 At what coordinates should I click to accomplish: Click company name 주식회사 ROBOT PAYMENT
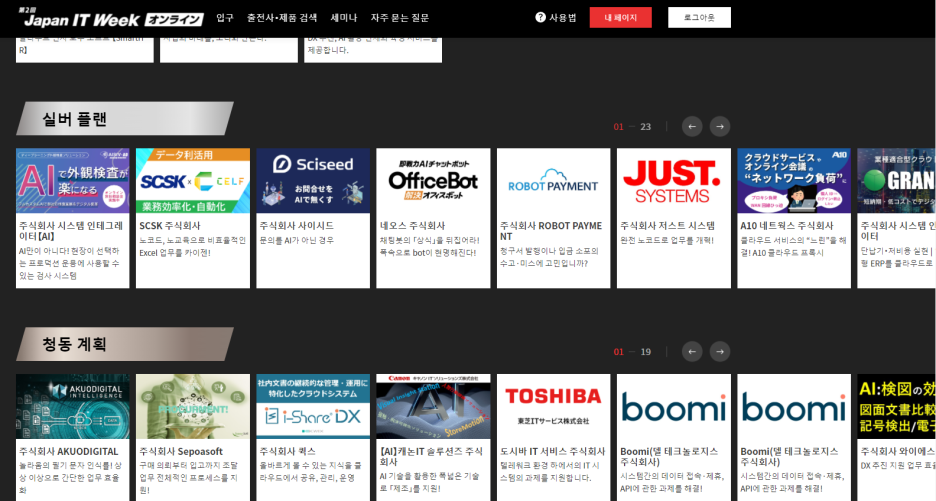coord(551,231)
